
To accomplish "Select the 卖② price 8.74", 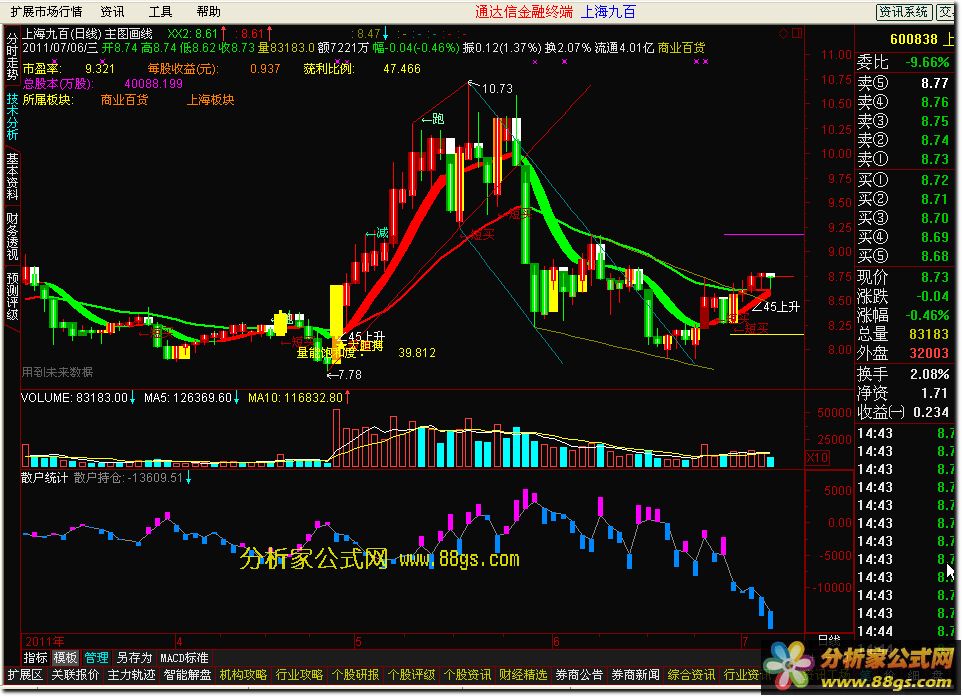I will [x=934, y=140].
